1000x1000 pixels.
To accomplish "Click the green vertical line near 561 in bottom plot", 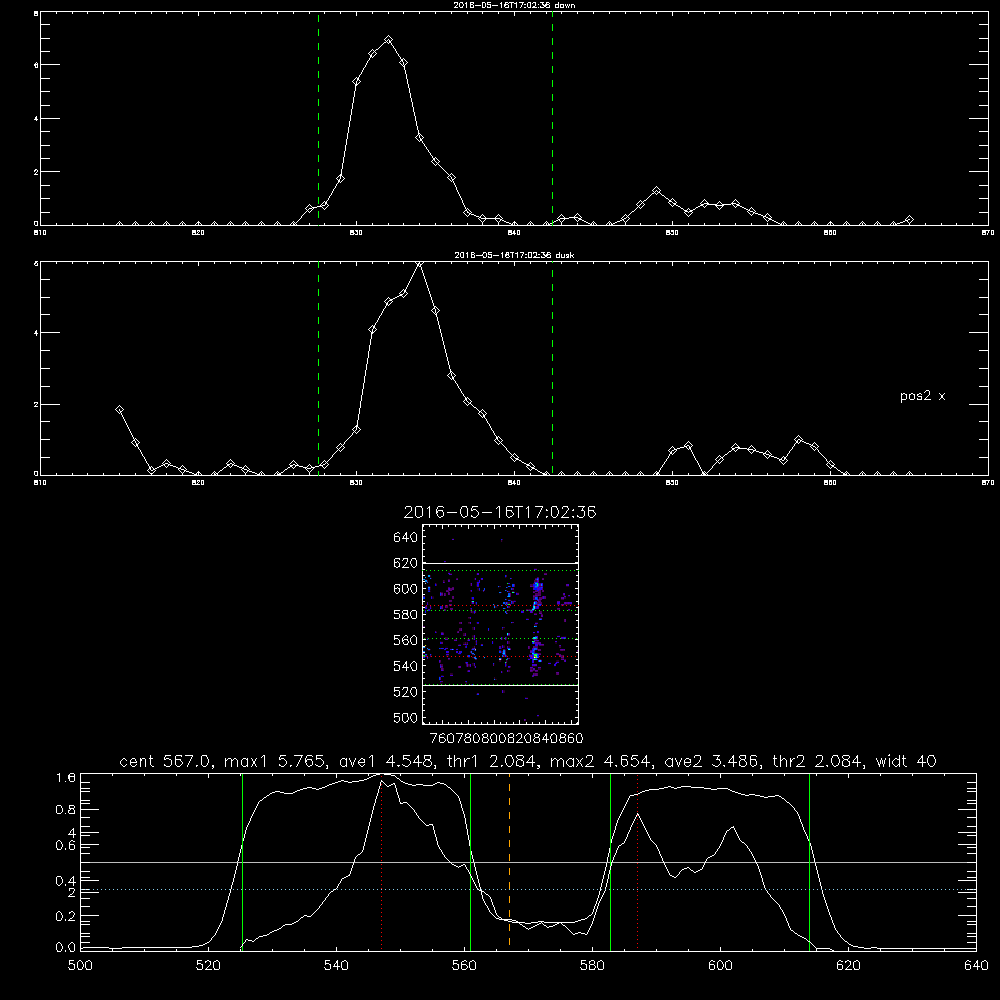I will coord(470,862).
